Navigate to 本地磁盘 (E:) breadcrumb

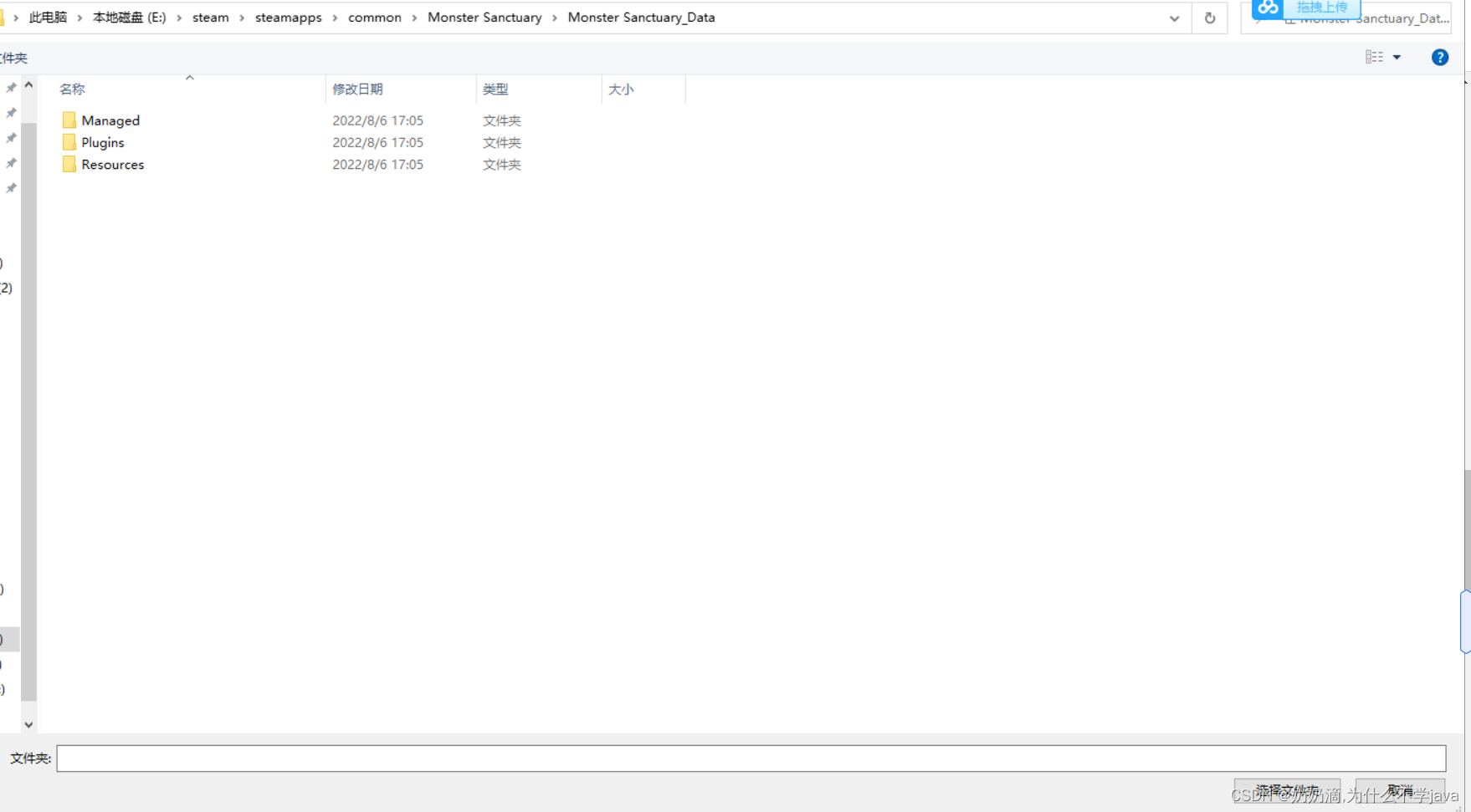[130, 18]
